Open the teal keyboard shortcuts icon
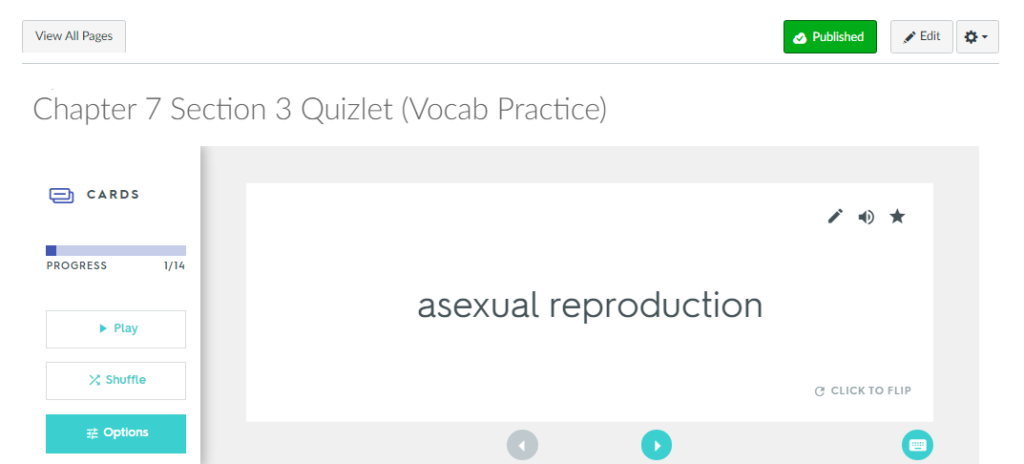 (x=917, y=444)
